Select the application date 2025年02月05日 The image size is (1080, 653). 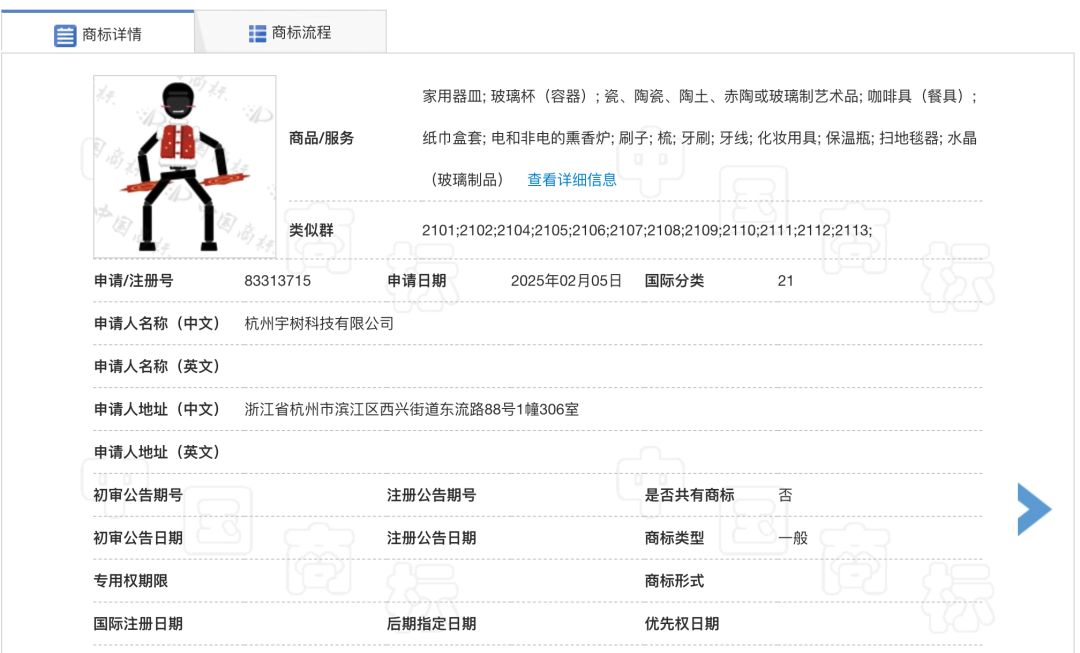(x=566, y=281)
